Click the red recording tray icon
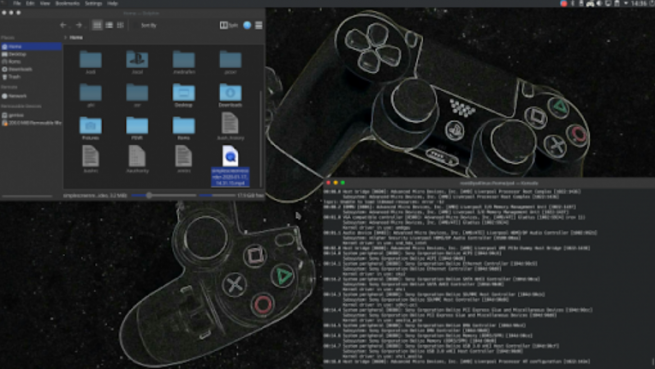 click(x=564, y=3)
